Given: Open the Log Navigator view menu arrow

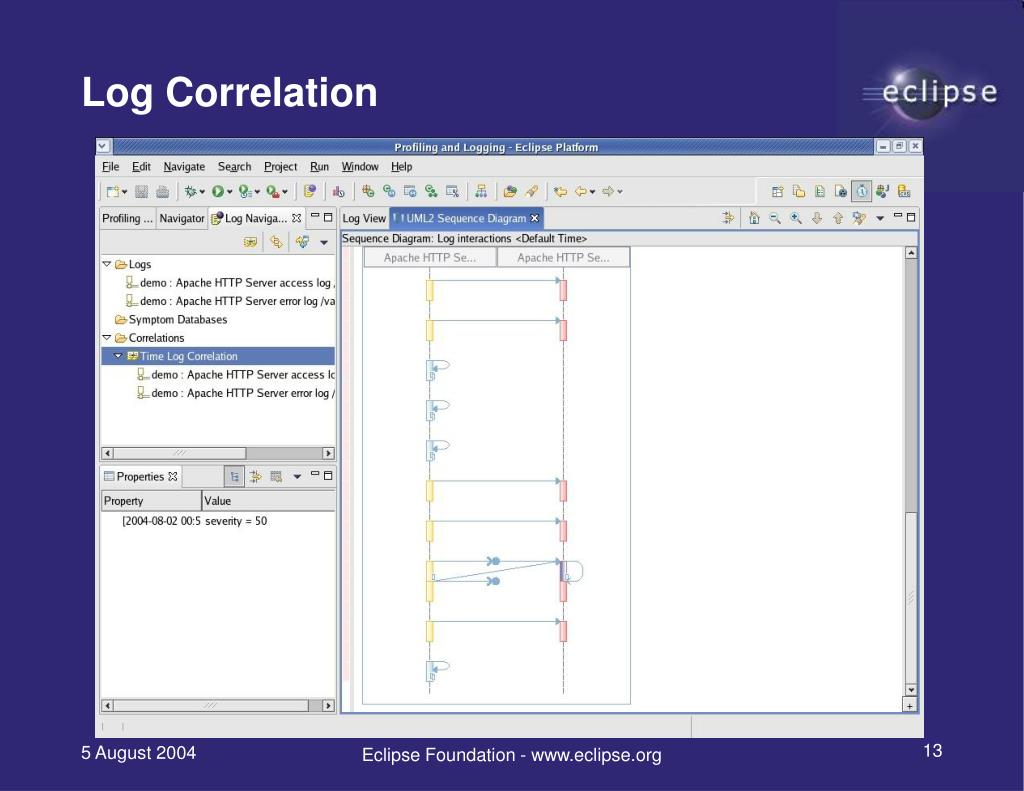Looking at the screenshot, I should pyautogui.click(x=324, y=243).
